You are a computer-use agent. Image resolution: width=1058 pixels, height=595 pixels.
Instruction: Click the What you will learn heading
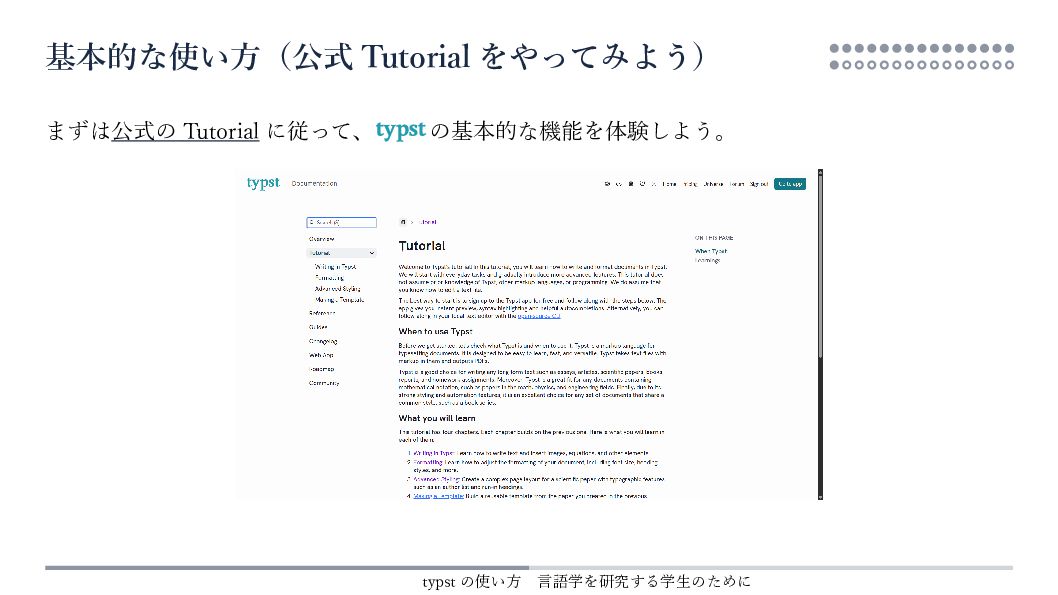point(437,418)
